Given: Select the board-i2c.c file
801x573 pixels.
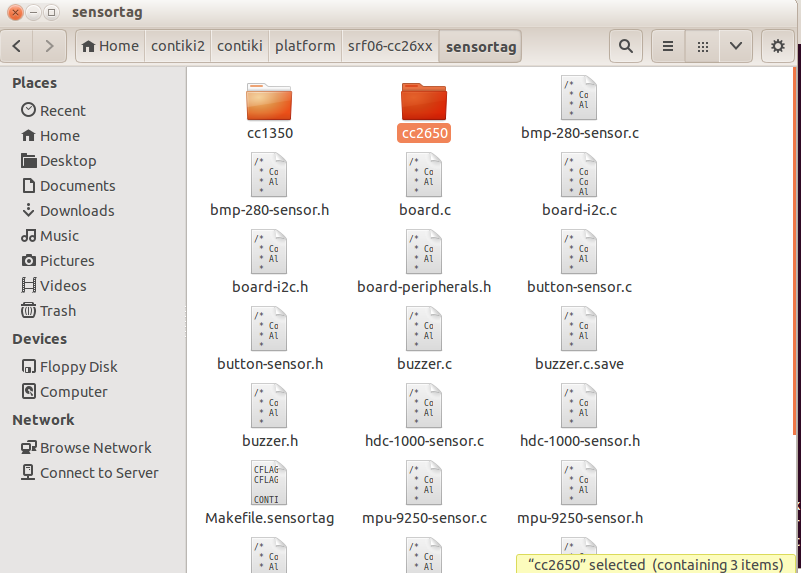Looking at the screenshot, I should click(579, 185).
